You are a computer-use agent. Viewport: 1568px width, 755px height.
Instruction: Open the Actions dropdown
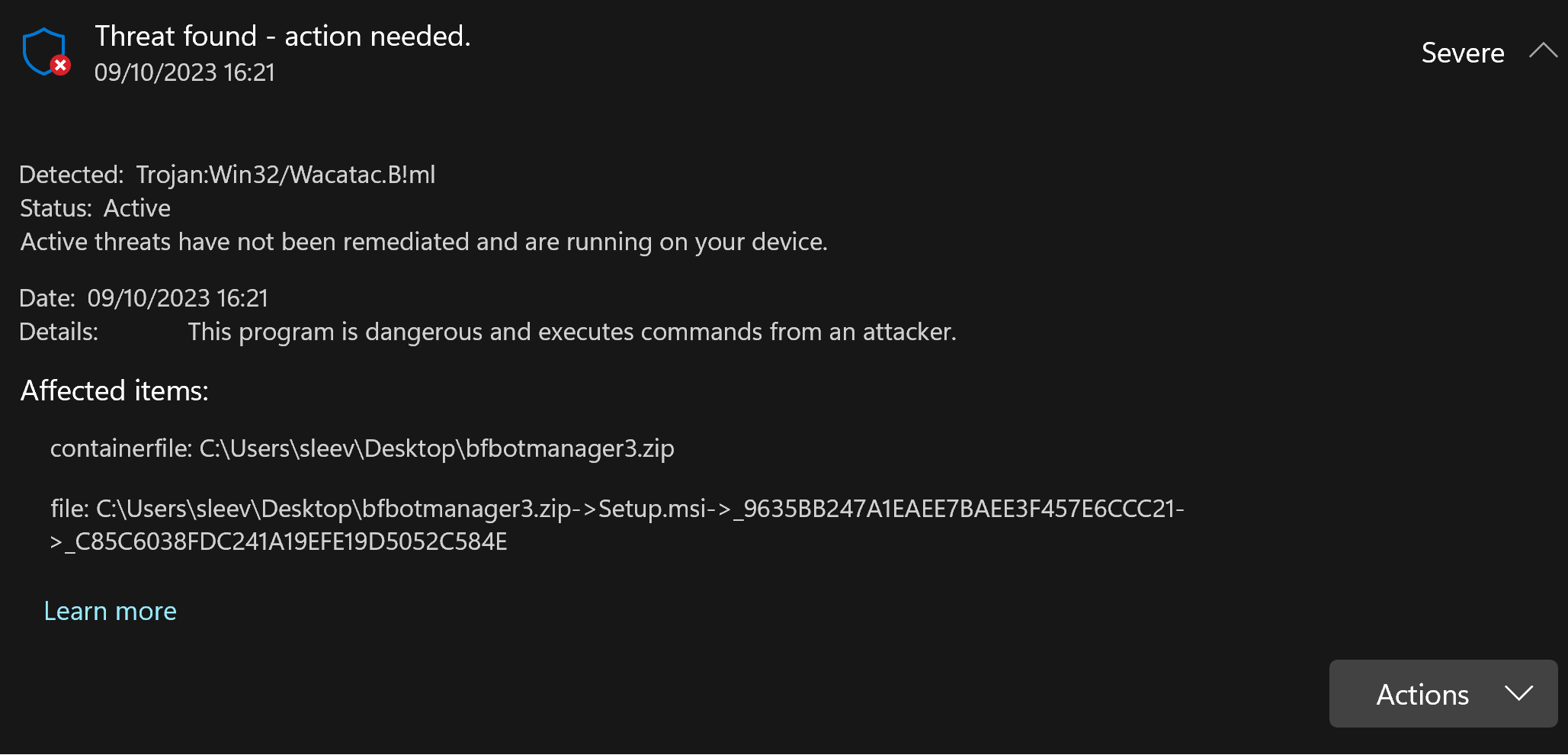tap(1443, 694)
